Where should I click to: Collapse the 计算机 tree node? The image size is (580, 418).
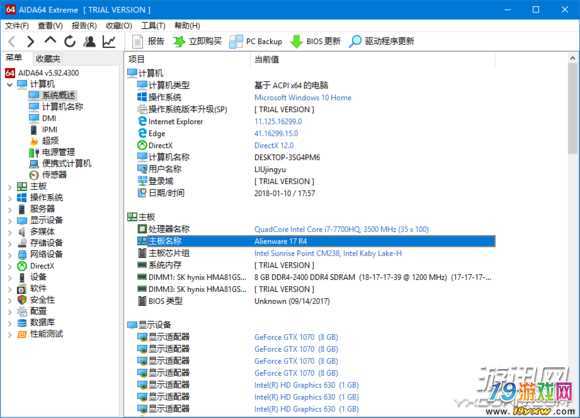[10, 84]
